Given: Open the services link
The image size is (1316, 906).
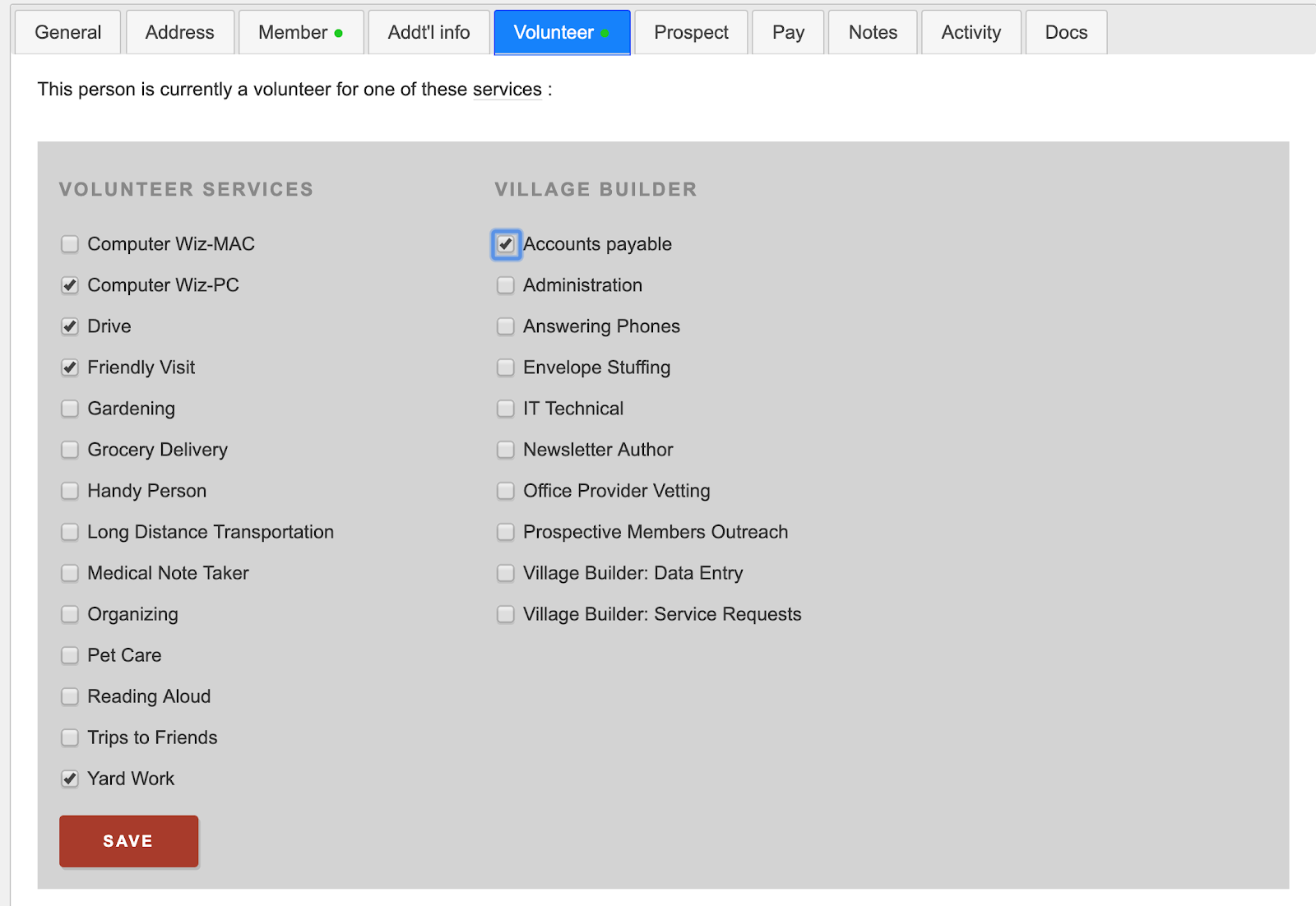Looking at the screenshot, I should [507, 89].
